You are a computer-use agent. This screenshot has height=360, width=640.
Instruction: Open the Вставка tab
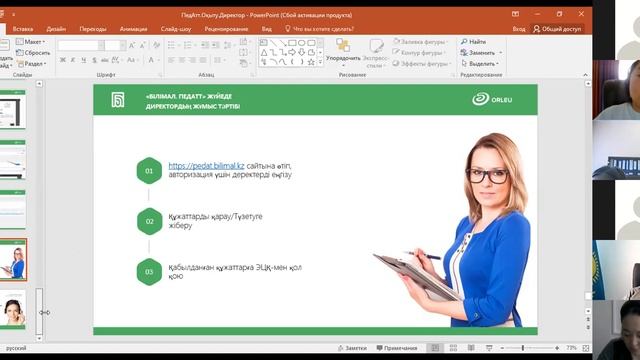23,29
